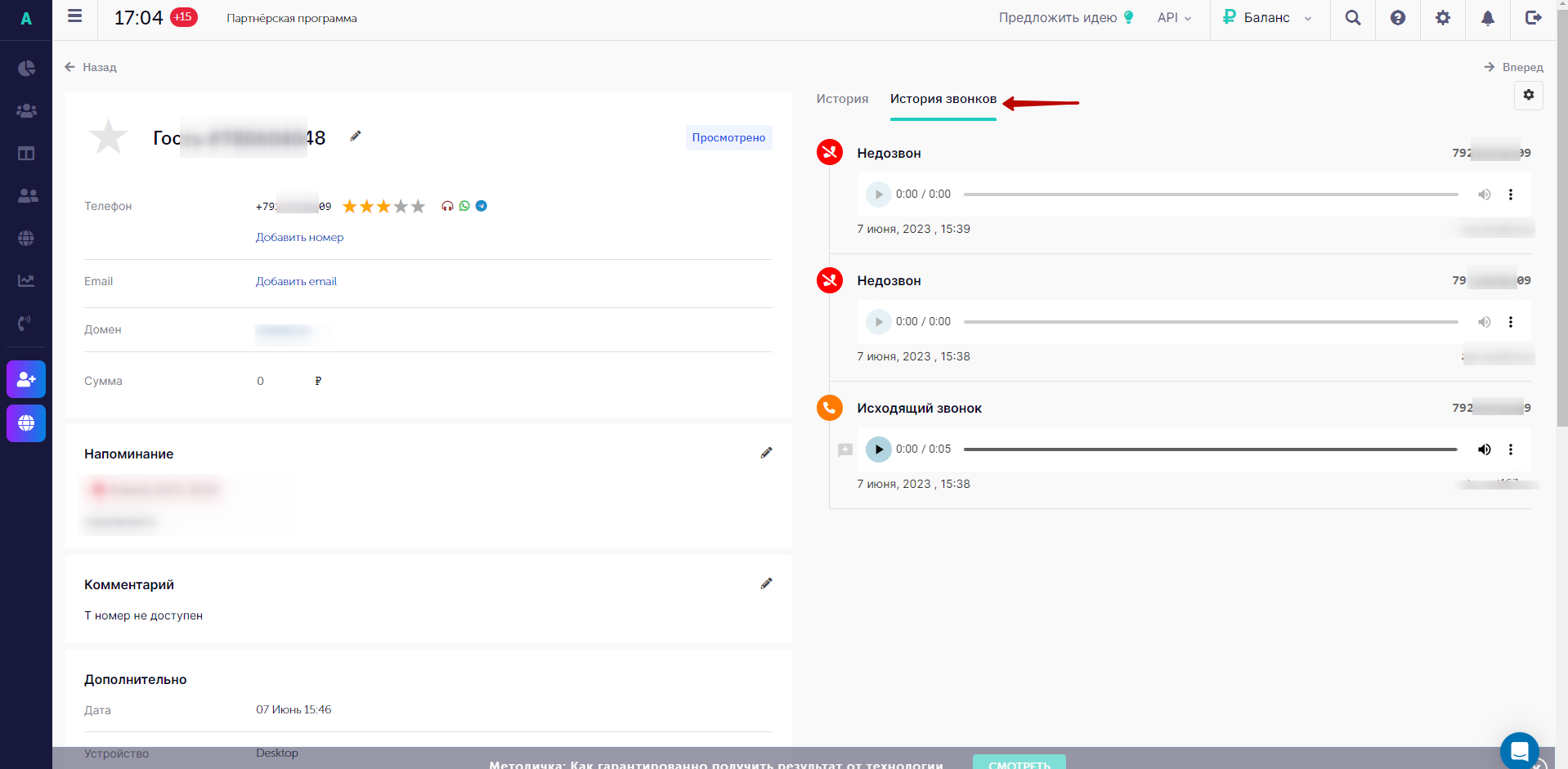Expand the API dropdown

click(1175, 17)
